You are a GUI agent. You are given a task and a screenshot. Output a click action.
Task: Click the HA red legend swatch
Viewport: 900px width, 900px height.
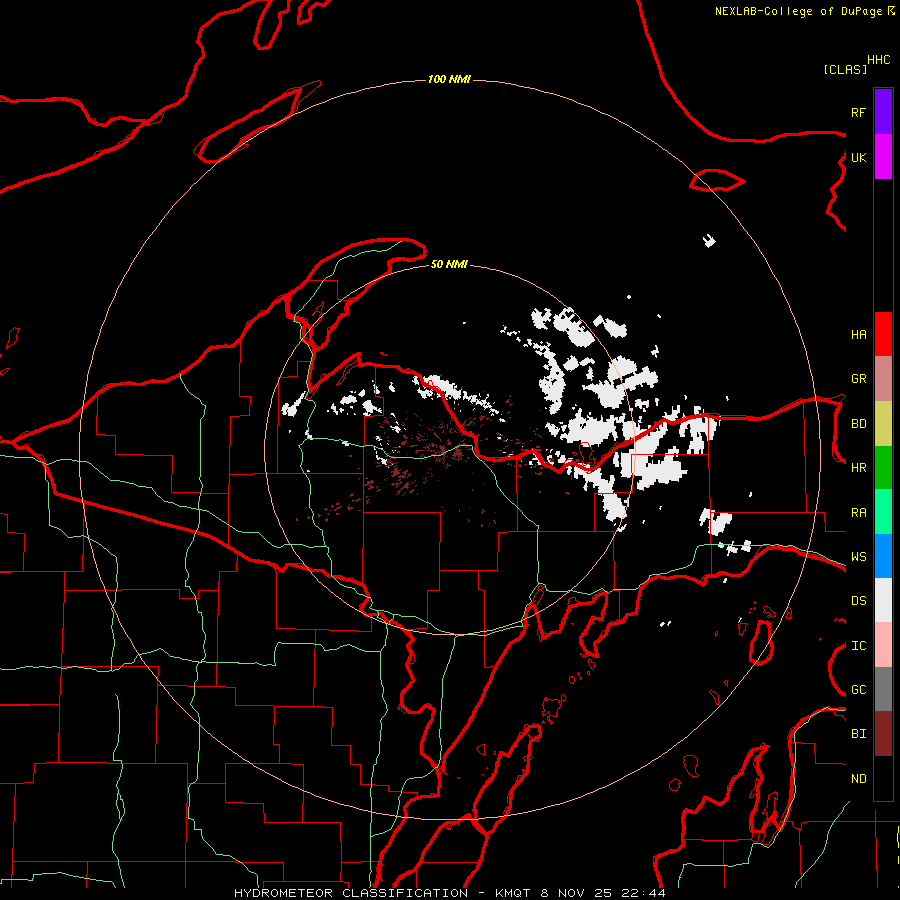(883, 334)
